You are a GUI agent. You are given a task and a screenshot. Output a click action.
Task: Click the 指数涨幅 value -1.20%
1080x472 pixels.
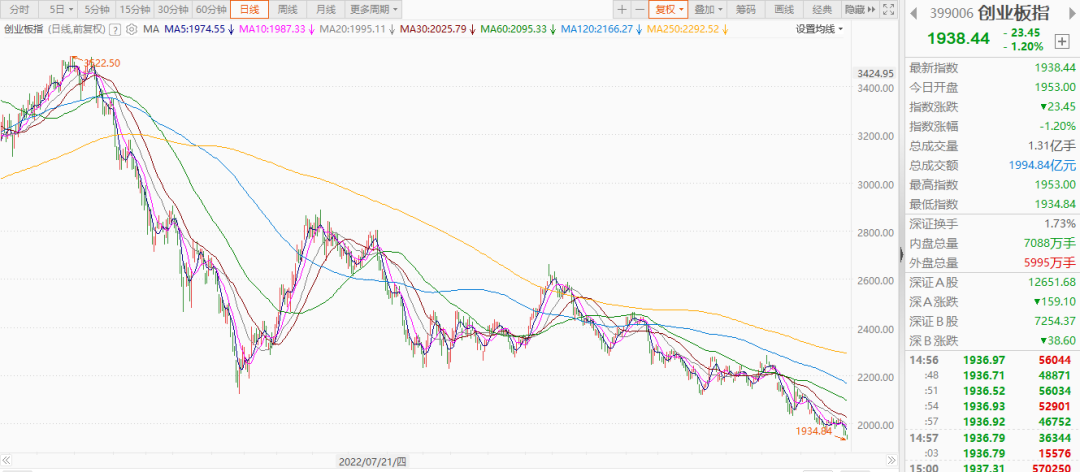click(1058, 126)
